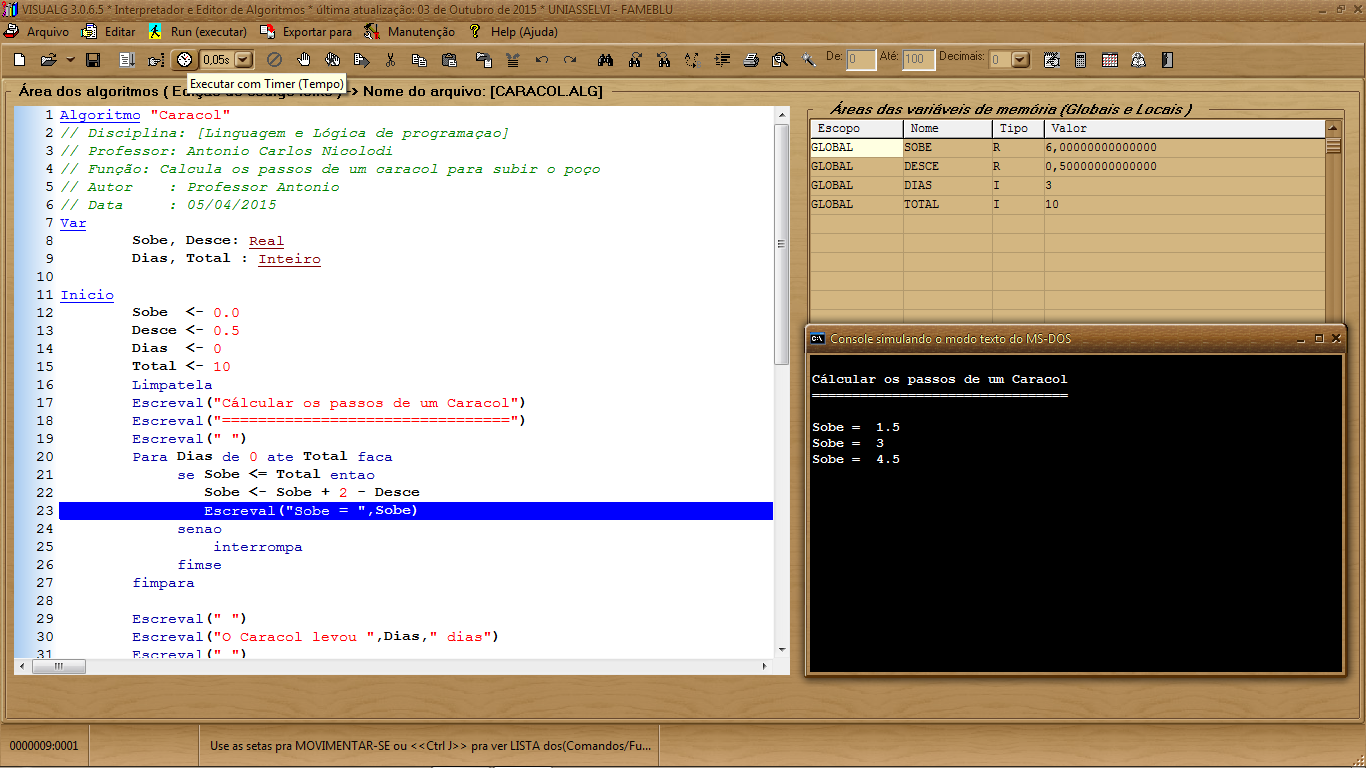
Task: Select the SOBE variable name cell
Action: point(948,147)
